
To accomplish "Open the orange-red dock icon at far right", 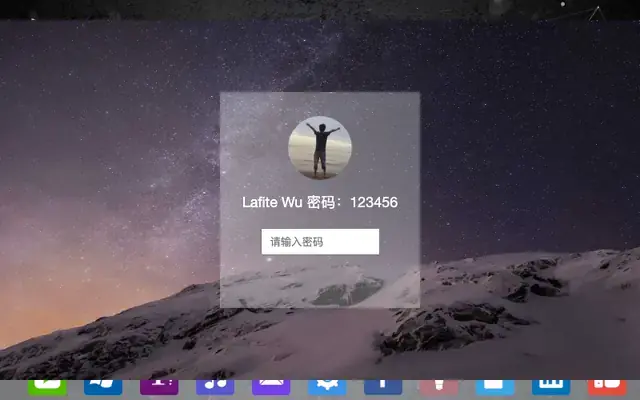I will [607, 387].
